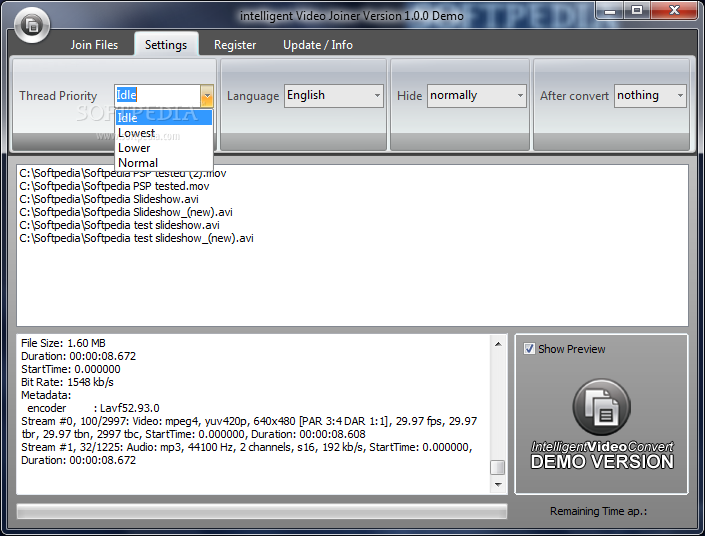Image resolution: width=705 pixels, height=536 pixels.
Task: Click the info panel scroll down arrow
Action: click(x=498, y=484)
